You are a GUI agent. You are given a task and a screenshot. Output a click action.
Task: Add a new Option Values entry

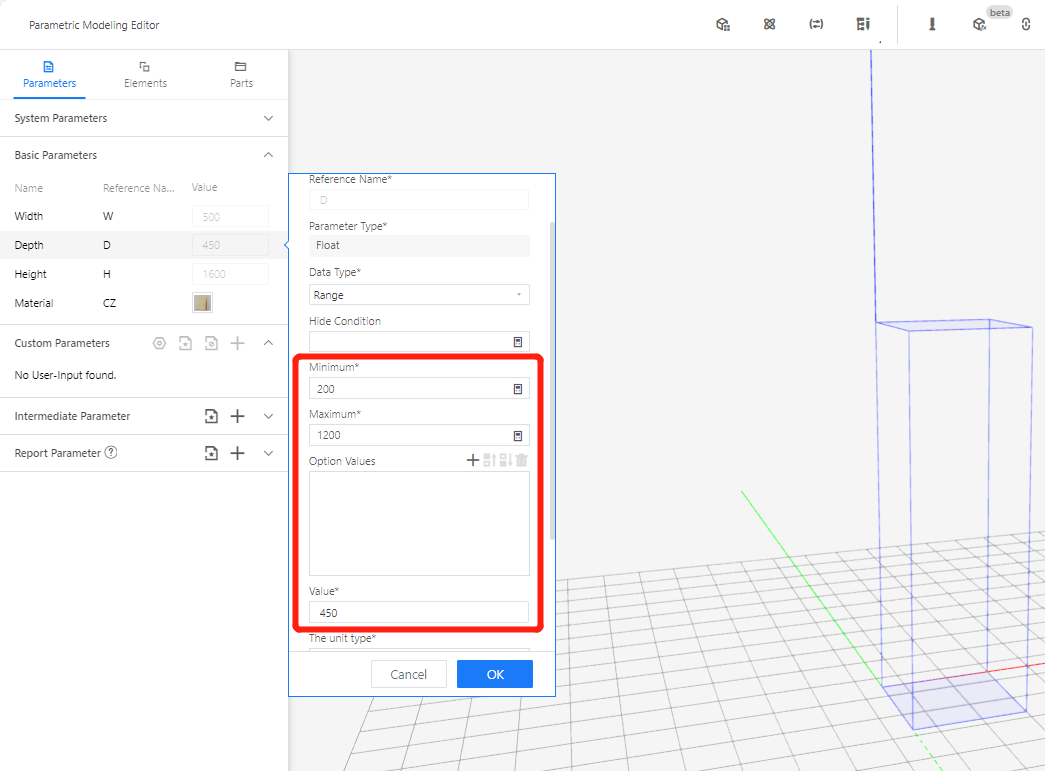coord(473,461)
